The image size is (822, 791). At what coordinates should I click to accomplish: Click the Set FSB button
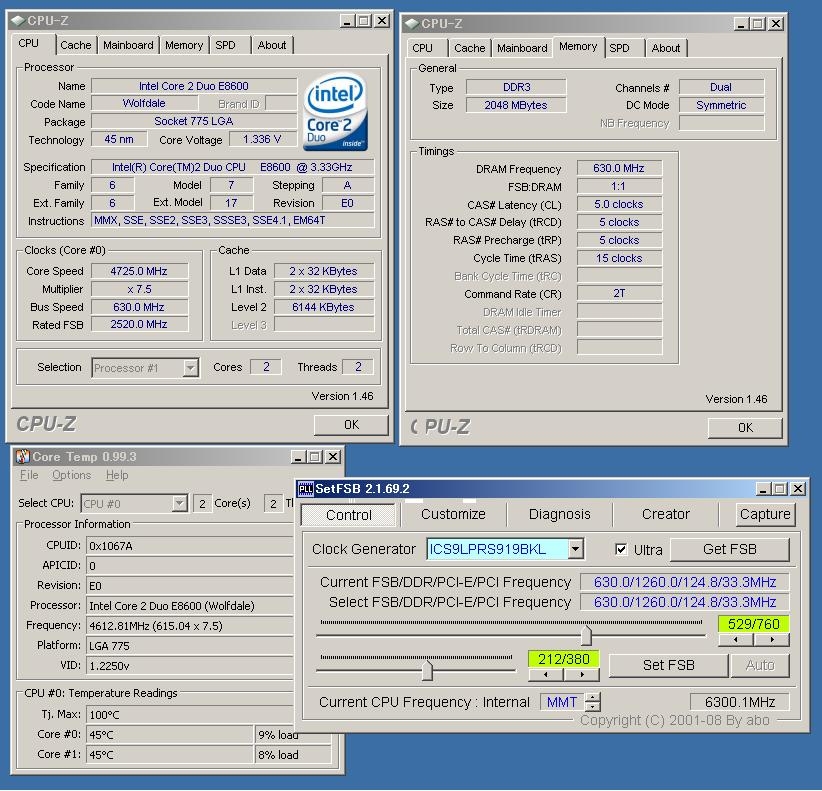[668, 665]
